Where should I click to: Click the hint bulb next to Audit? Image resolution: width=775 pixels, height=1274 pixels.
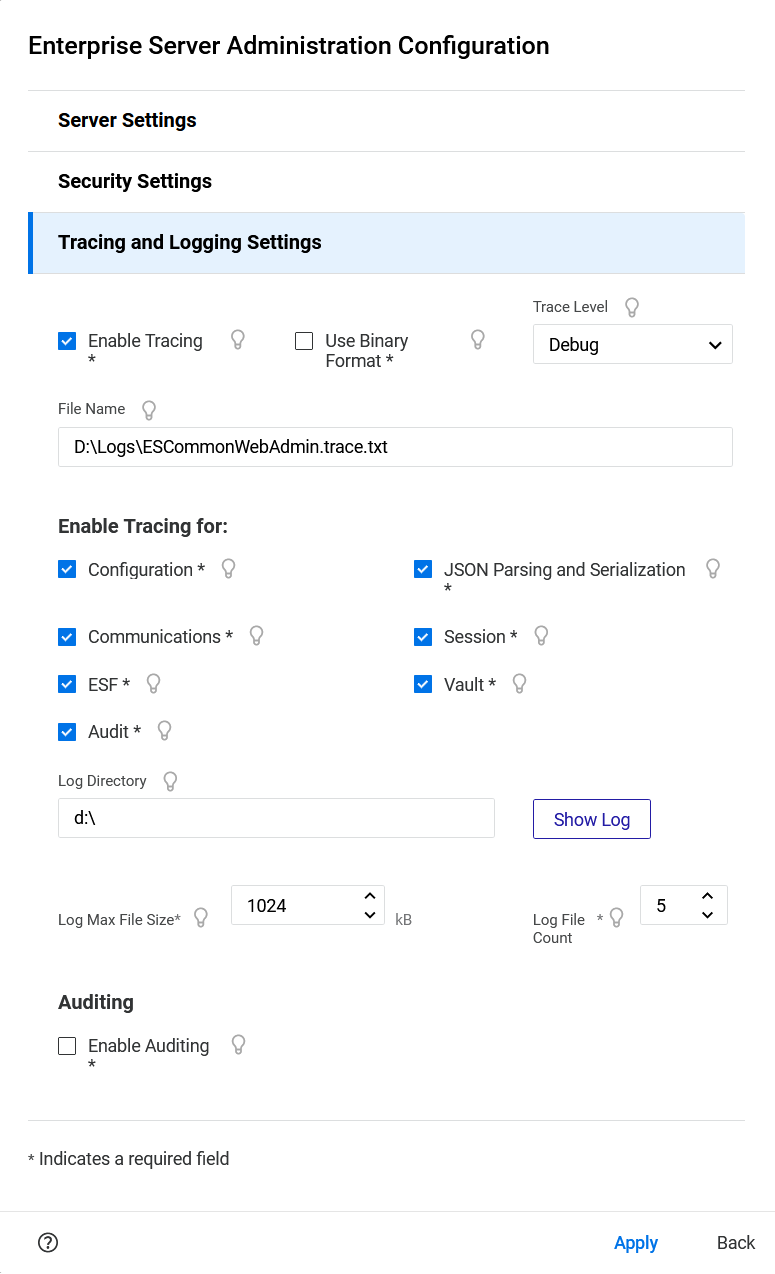[x=164, y=730]
